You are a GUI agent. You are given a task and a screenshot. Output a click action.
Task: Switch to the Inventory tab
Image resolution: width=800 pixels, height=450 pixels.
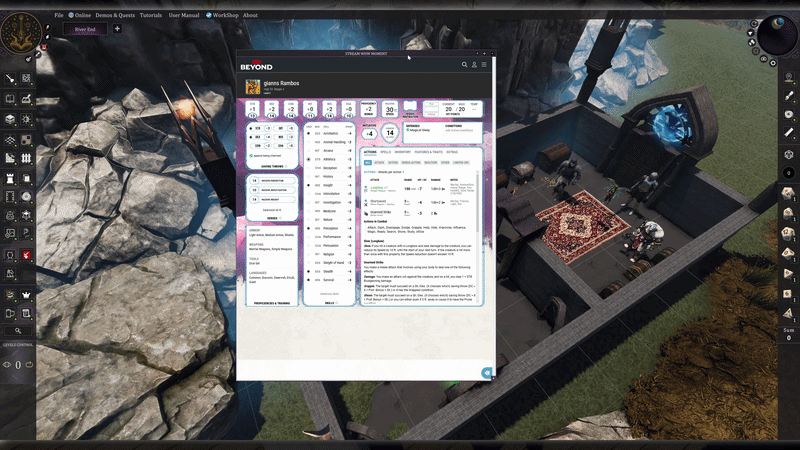(x=403, y=152)
